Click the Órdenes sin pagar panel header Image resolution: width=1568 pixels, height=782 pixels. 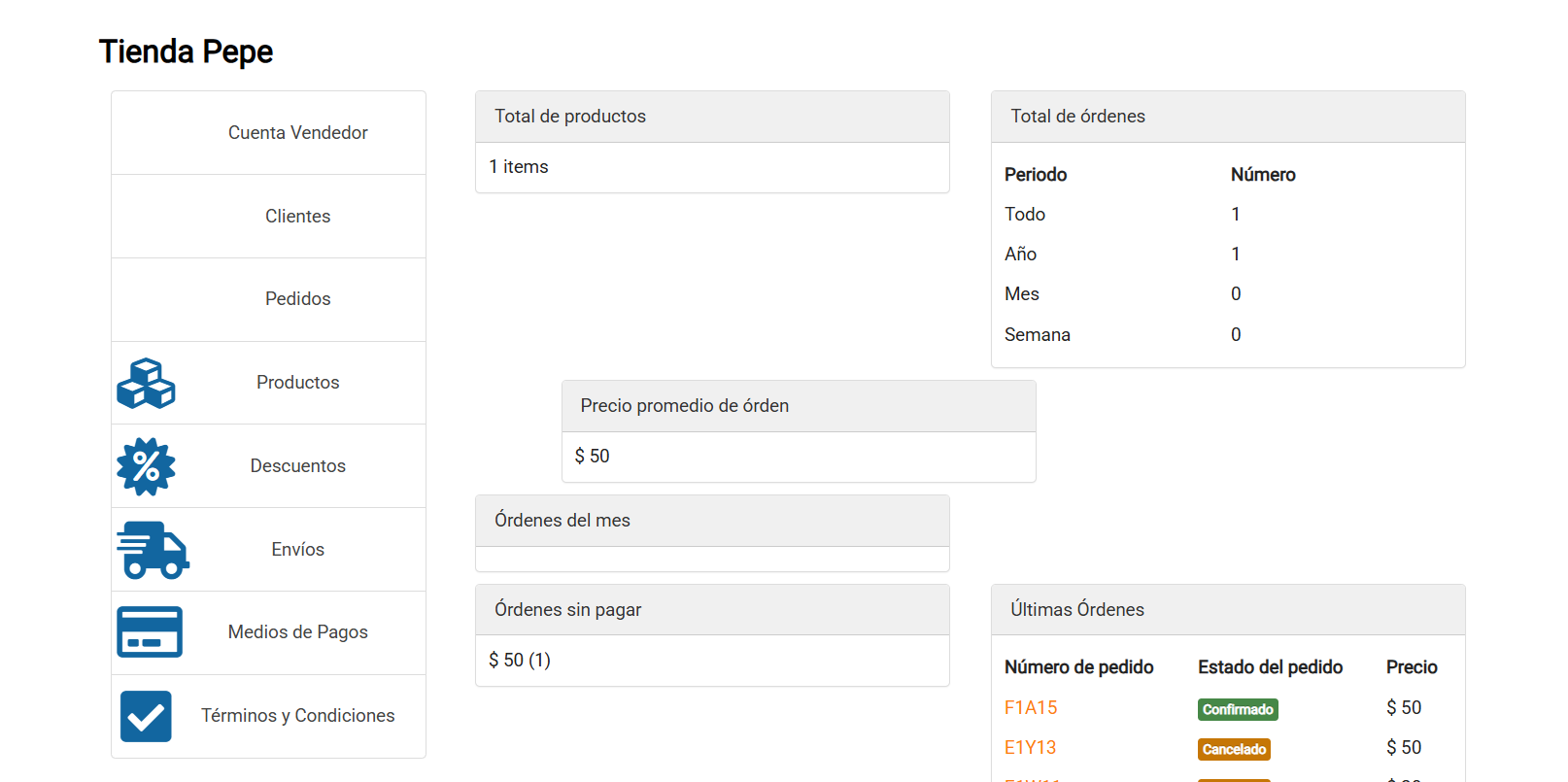[x=712, y=610]
